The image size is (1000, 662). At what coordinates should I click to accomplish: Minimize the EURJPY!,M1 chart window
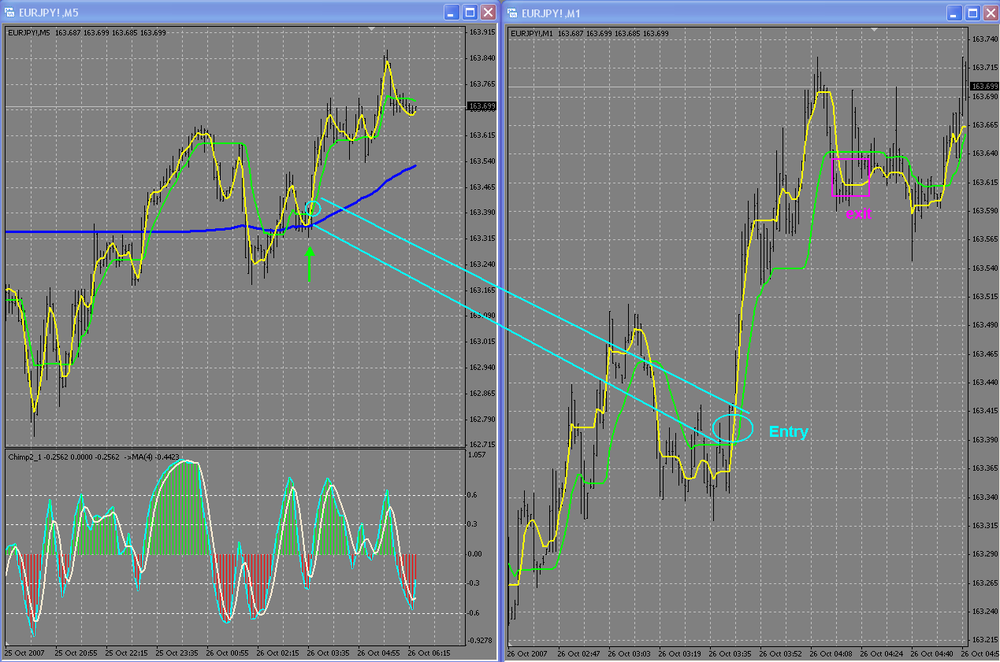click(954, 13)
